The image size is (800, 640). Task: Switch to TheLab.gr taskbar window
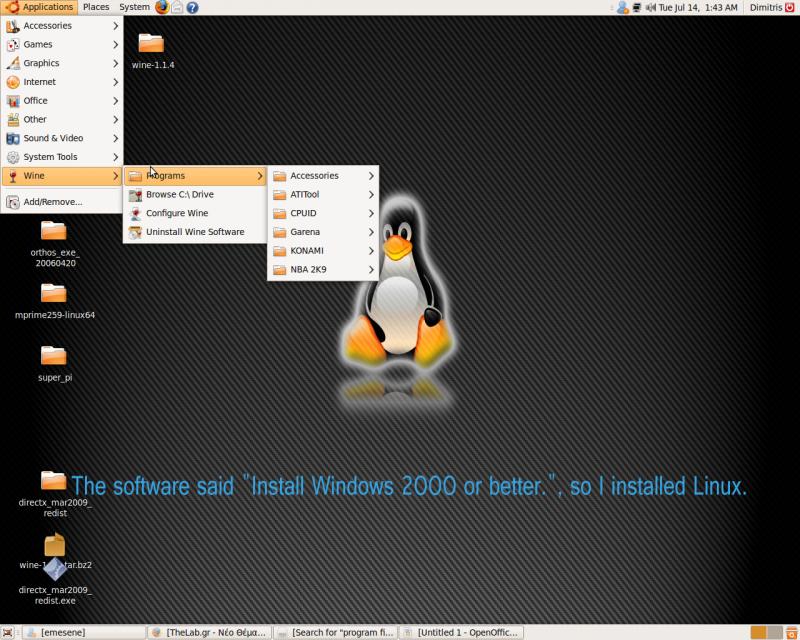[209, 633]
